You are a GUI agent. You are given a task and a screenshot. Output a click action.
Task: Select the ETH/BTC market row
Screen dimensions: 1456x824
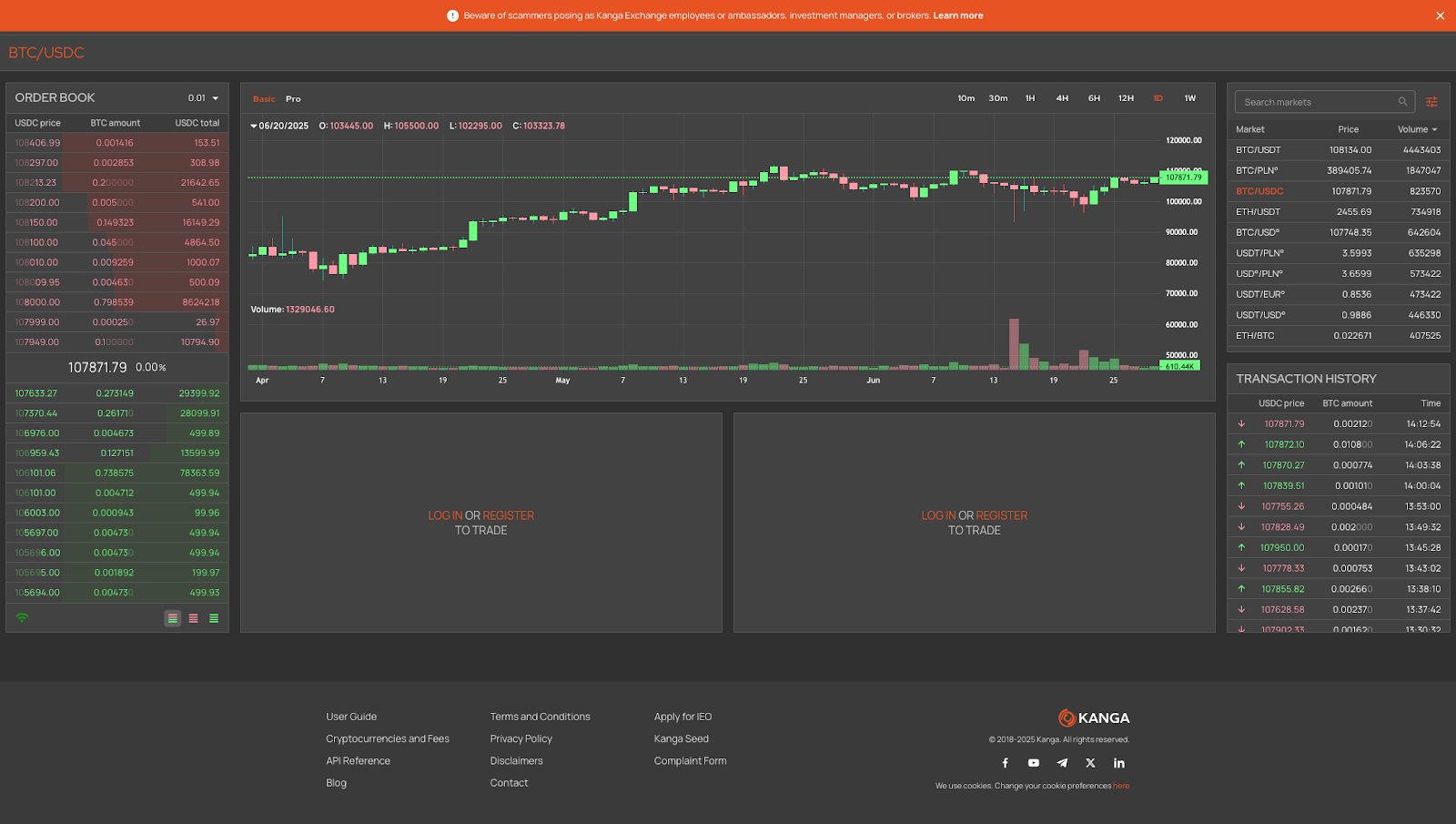tap(1338, 336)
